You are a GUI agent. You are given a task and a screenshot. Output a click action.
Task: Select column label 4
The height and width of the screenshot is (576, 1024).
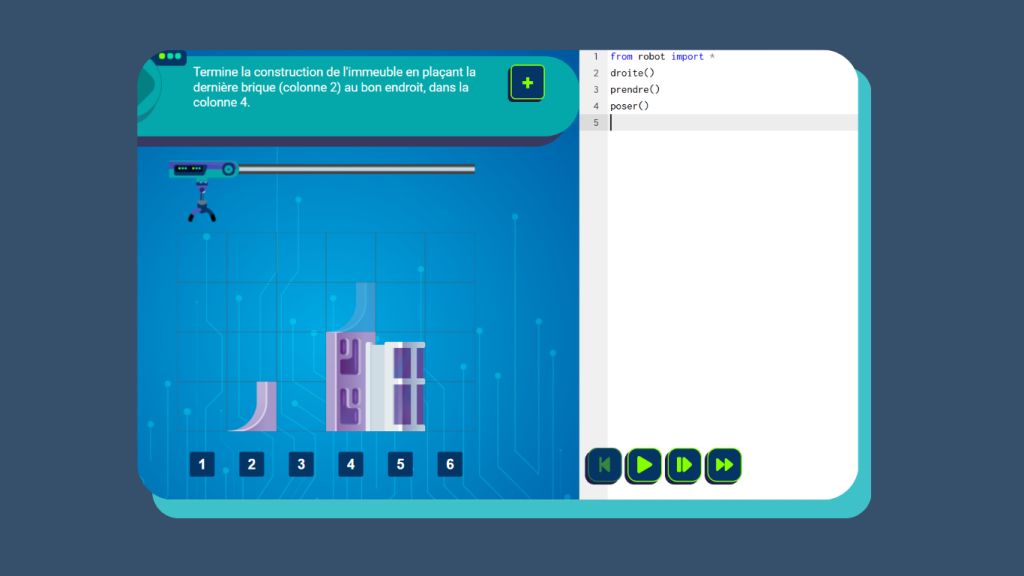(350, 464)
